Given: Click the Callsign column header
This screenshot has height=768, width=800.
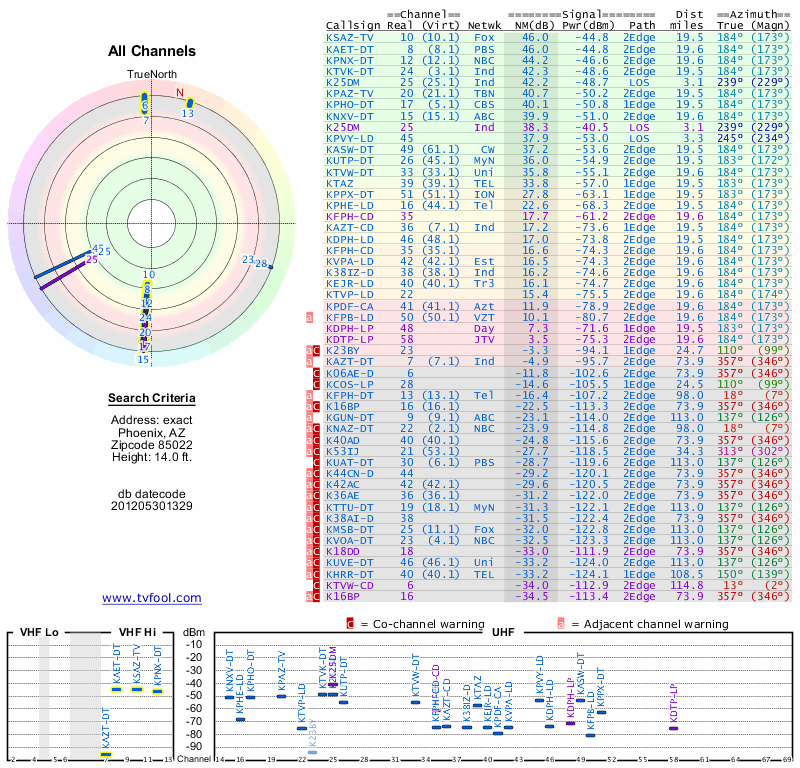Looking at the screenshot, I should tap(353, 26).
